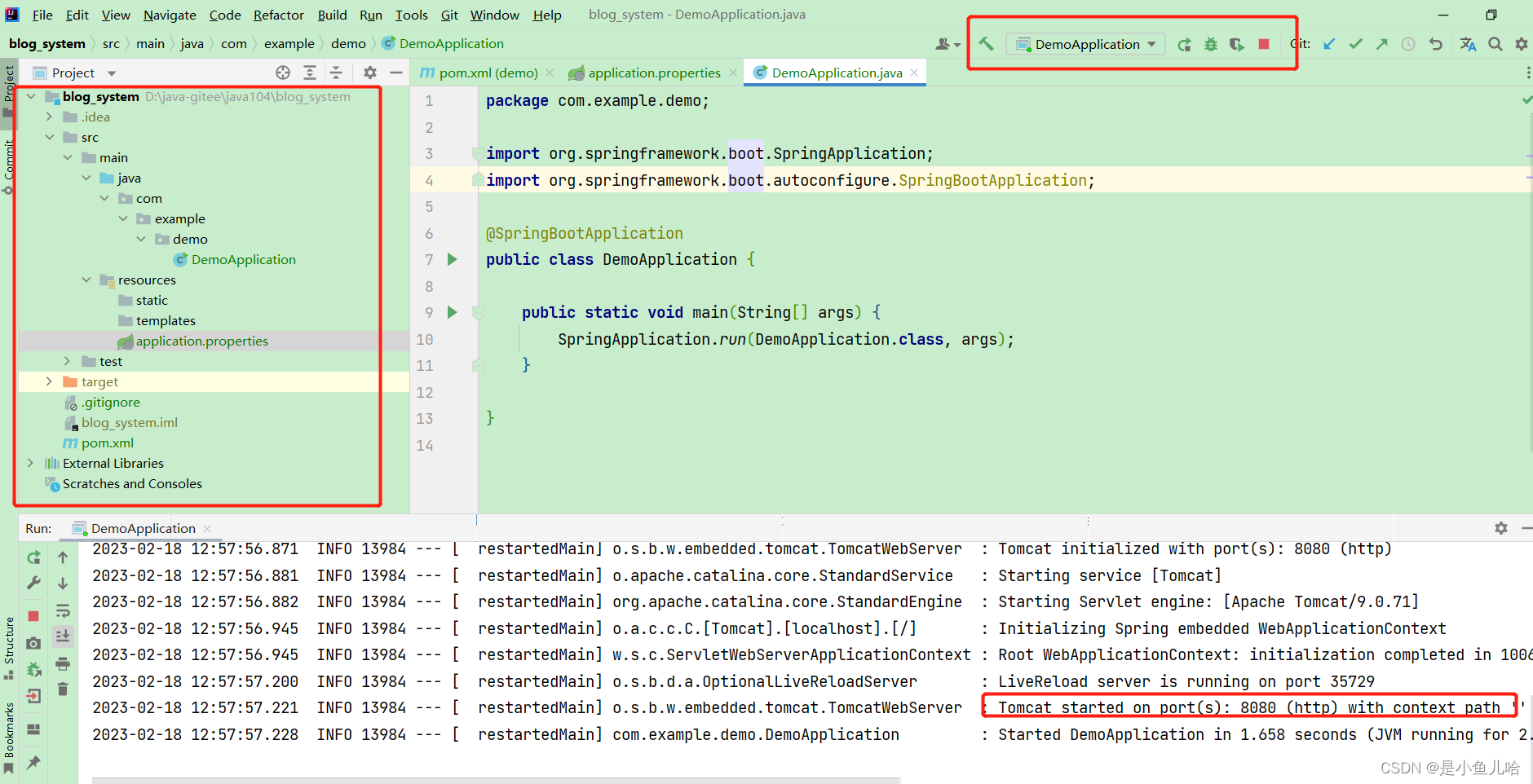Click Git Update Project arrow icon

[x=1329, y=44]
